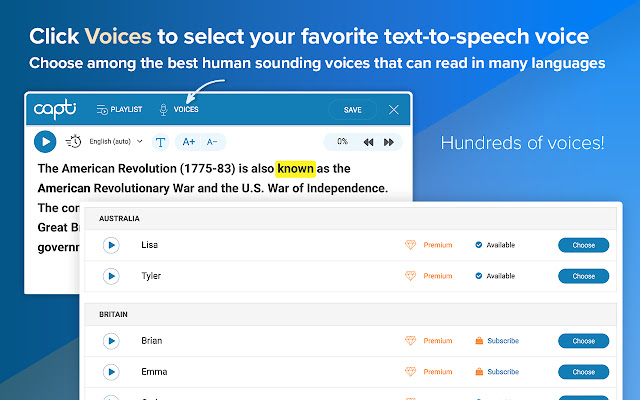Open the text formatting T icon

(160, 142)
